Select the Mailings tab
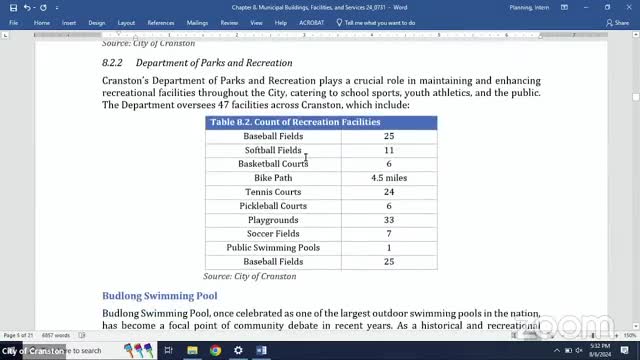This screenshot has height=360, width=640. (x=197, y=23)
